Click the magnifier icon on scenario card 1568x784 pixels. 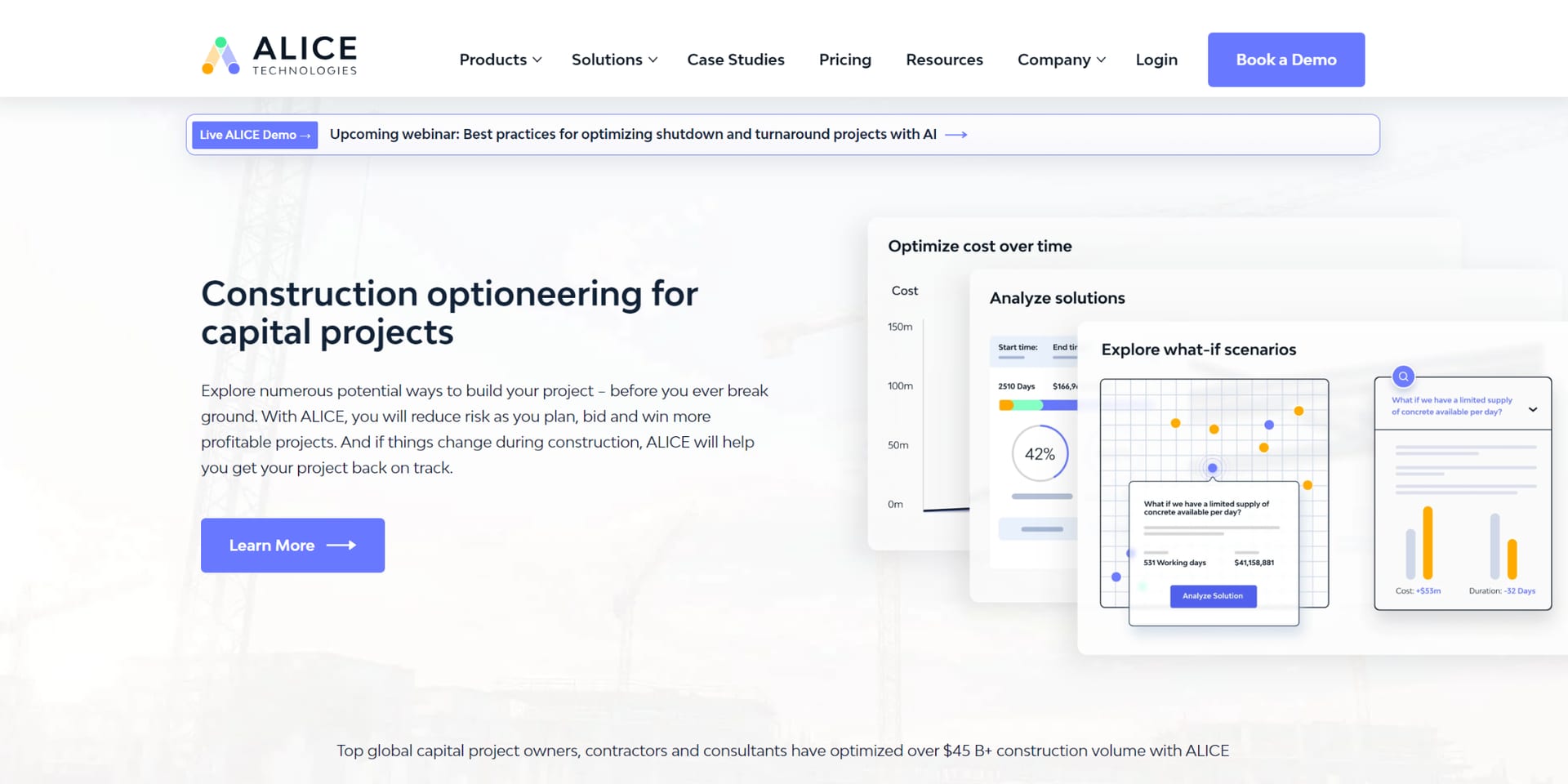(1403, 376)
